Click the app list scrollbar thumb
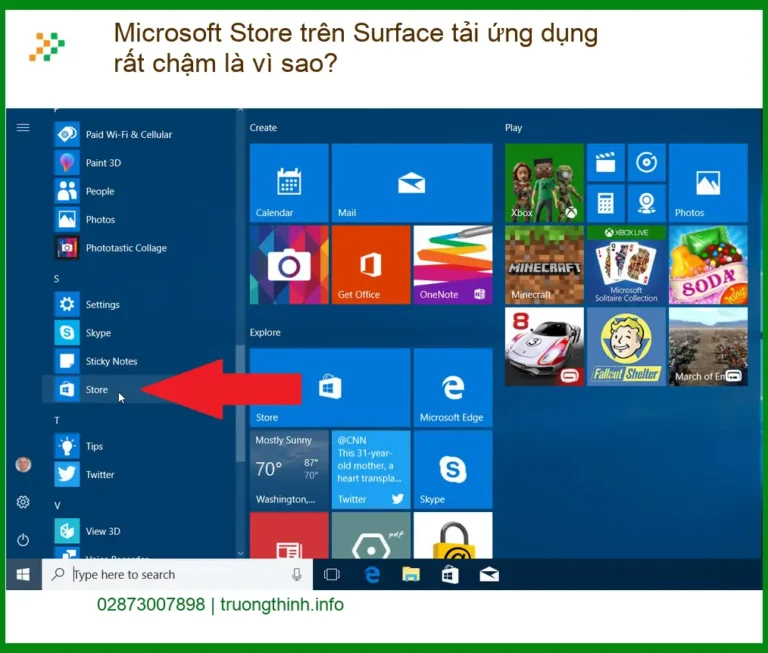 tap(240, 404)
